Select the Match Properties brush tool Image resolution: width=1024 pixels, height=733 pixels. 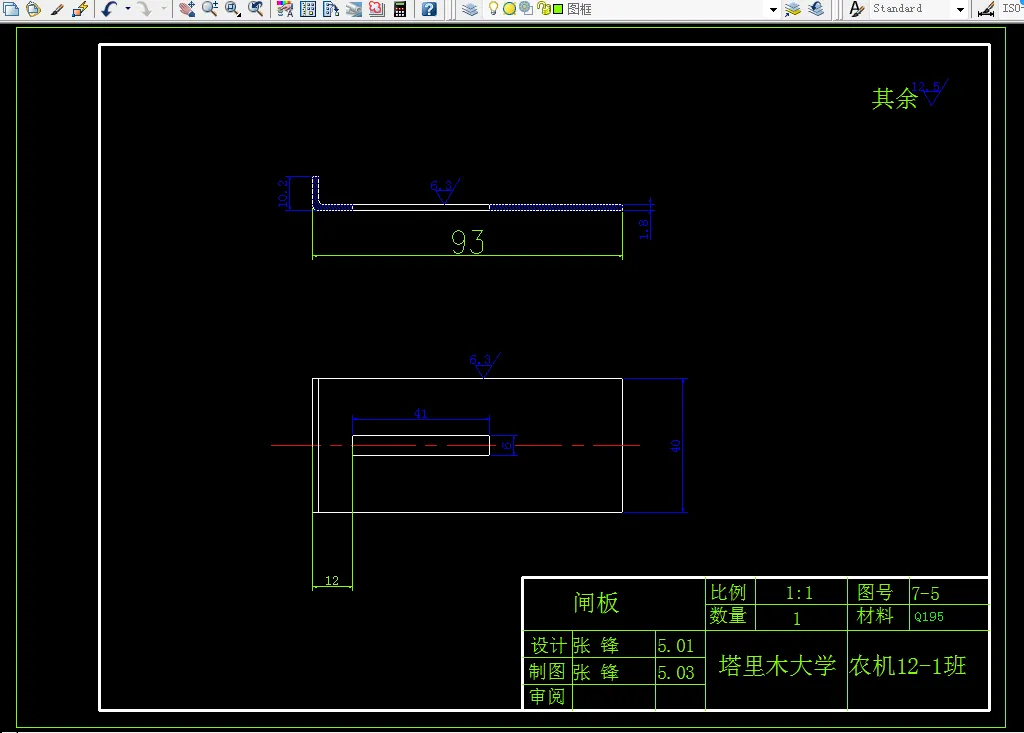pos(57,9)
